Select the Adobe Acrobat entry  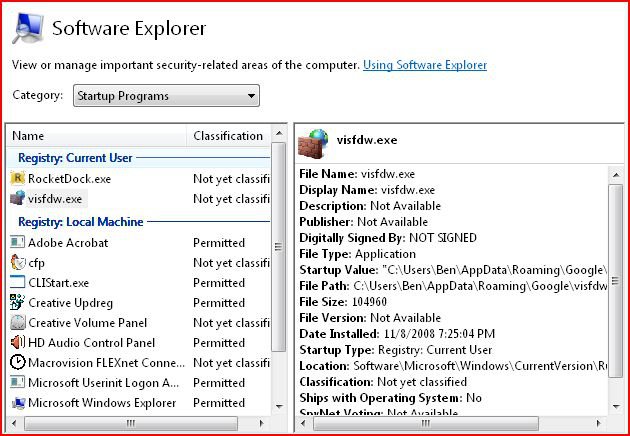click(x=68, y=243)
